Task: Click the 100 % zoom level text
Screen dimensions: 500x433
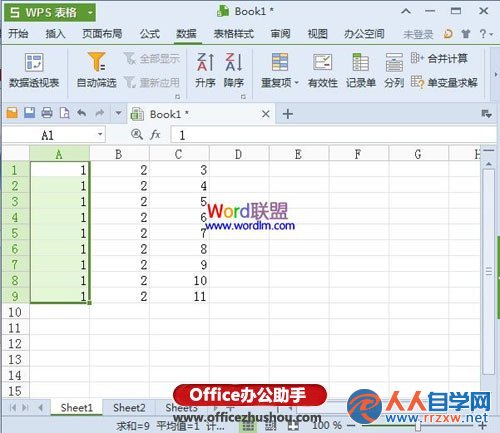Action: coord(327,426)
